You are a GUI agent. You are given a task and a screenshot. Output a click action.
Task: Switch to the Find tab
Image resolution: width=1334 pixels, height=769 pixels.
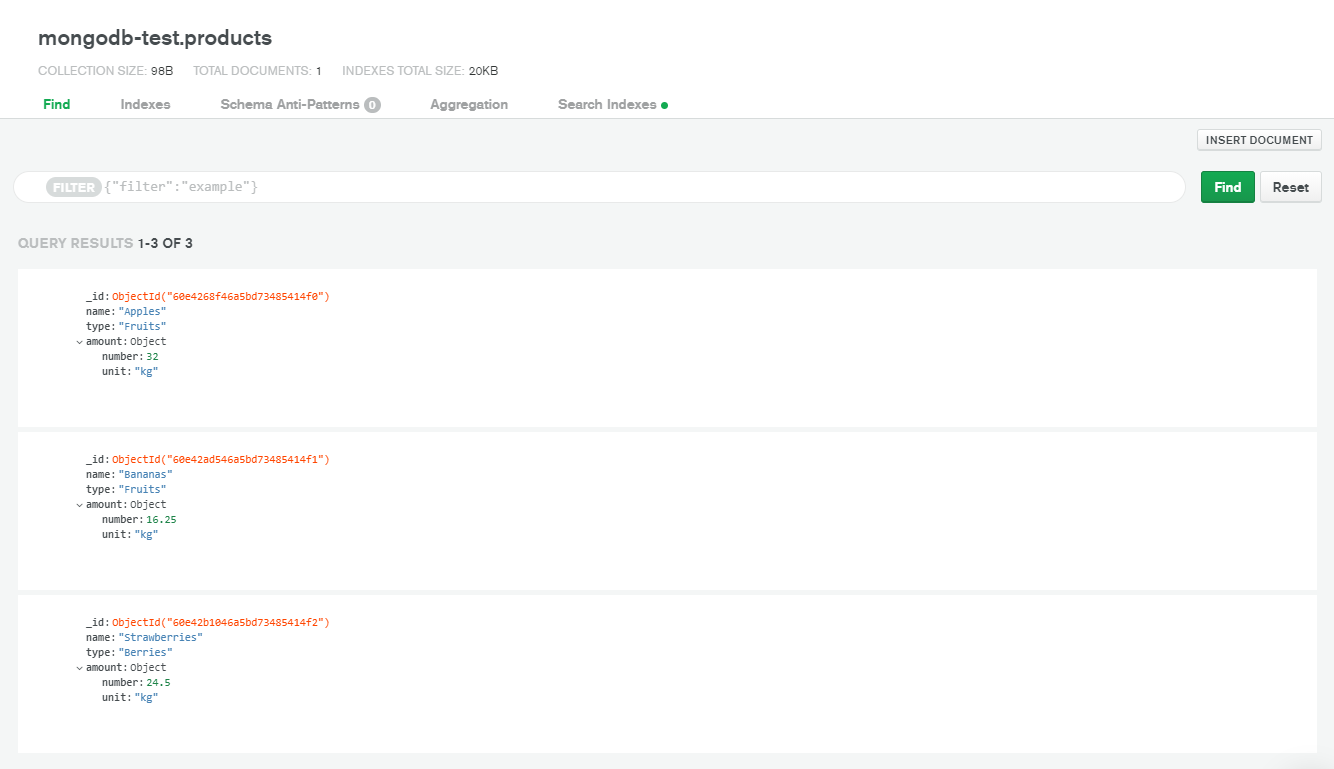[x=57, y=104]
